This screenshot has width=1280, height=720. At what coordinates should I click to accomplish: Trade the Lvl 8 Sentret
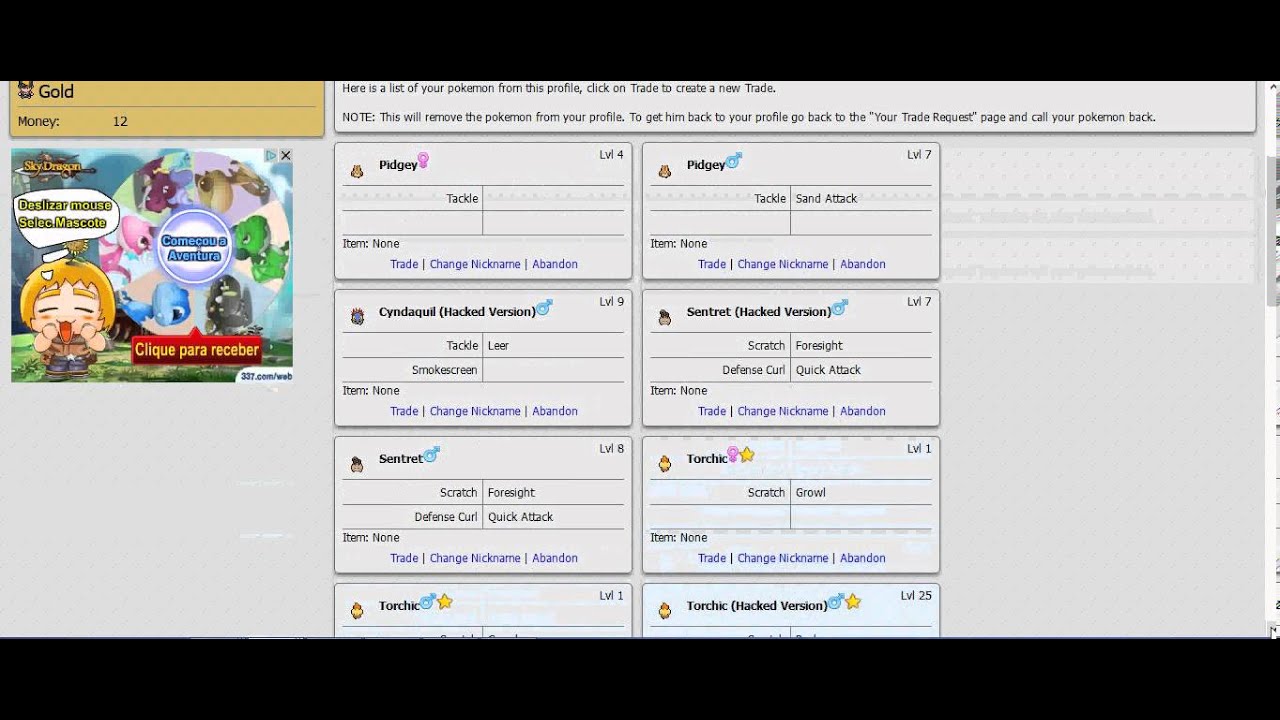pyautogui.click(x=404, y=558)
